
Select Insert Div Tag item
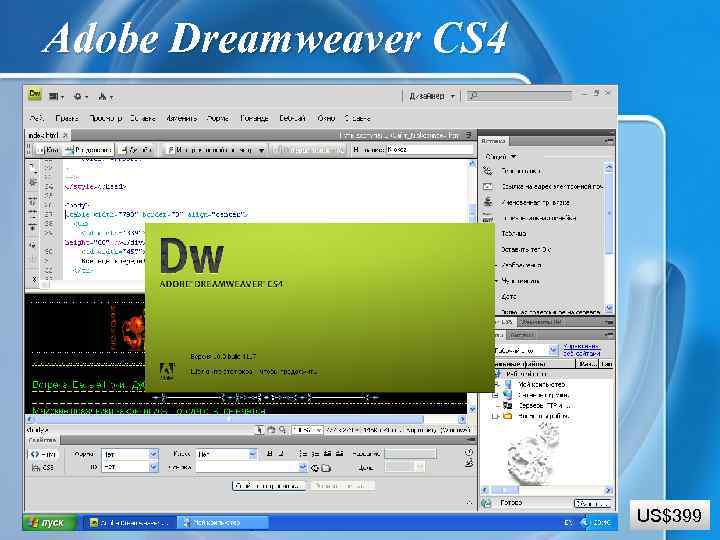[x=525, y=249]
